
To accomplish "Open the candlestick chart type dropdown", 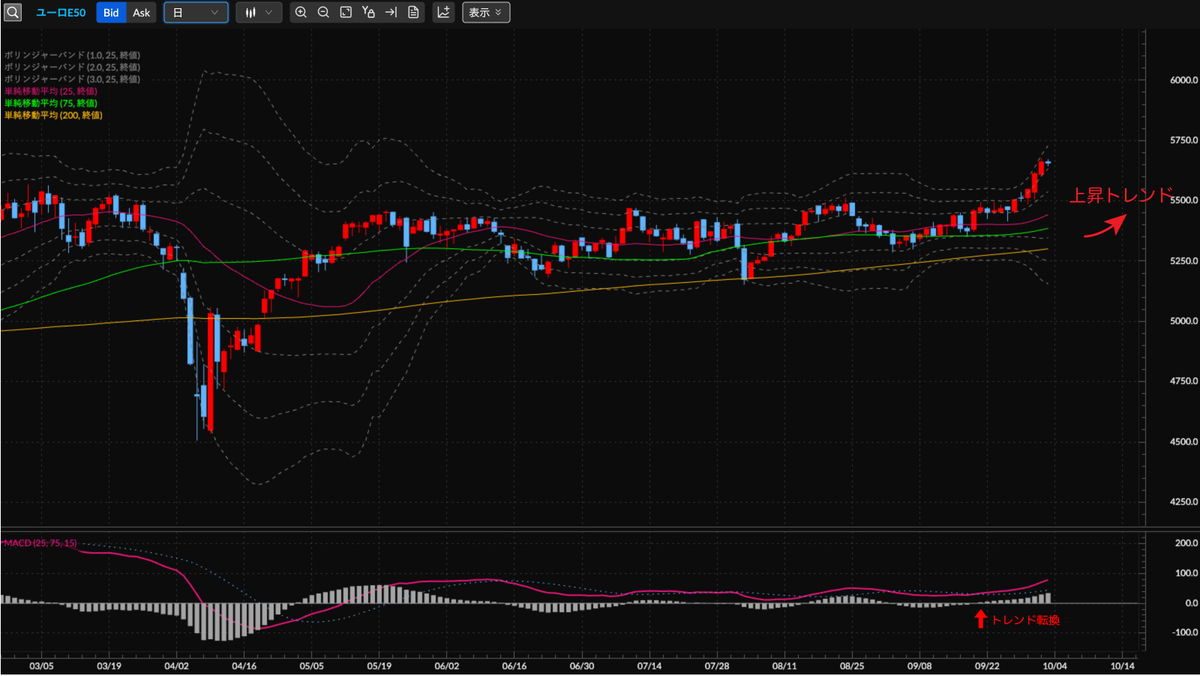I will (x=258, y=13).
